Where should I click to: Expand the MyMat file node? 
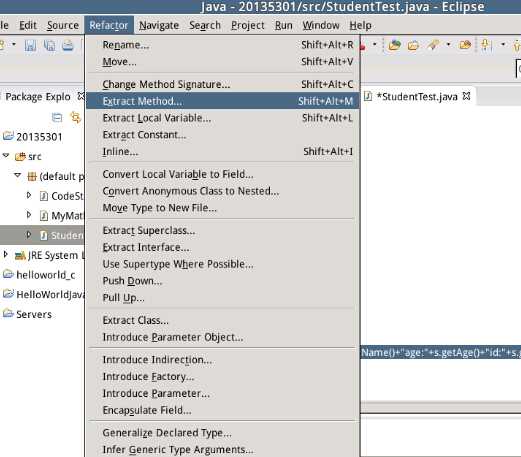(x=29, y=215)
